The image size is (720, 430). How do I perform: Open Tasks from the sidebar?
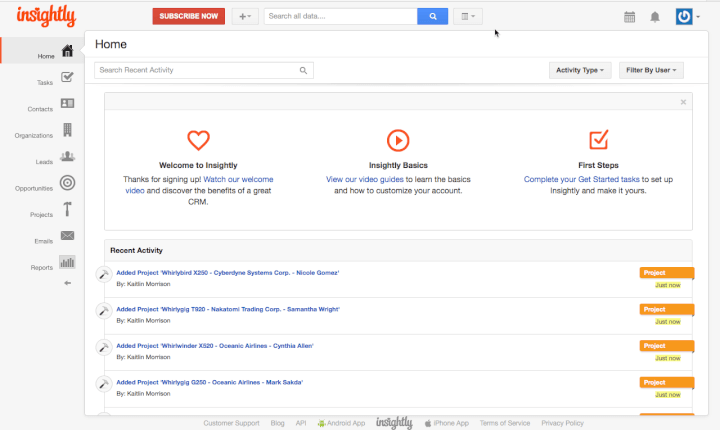pos(67,78)
